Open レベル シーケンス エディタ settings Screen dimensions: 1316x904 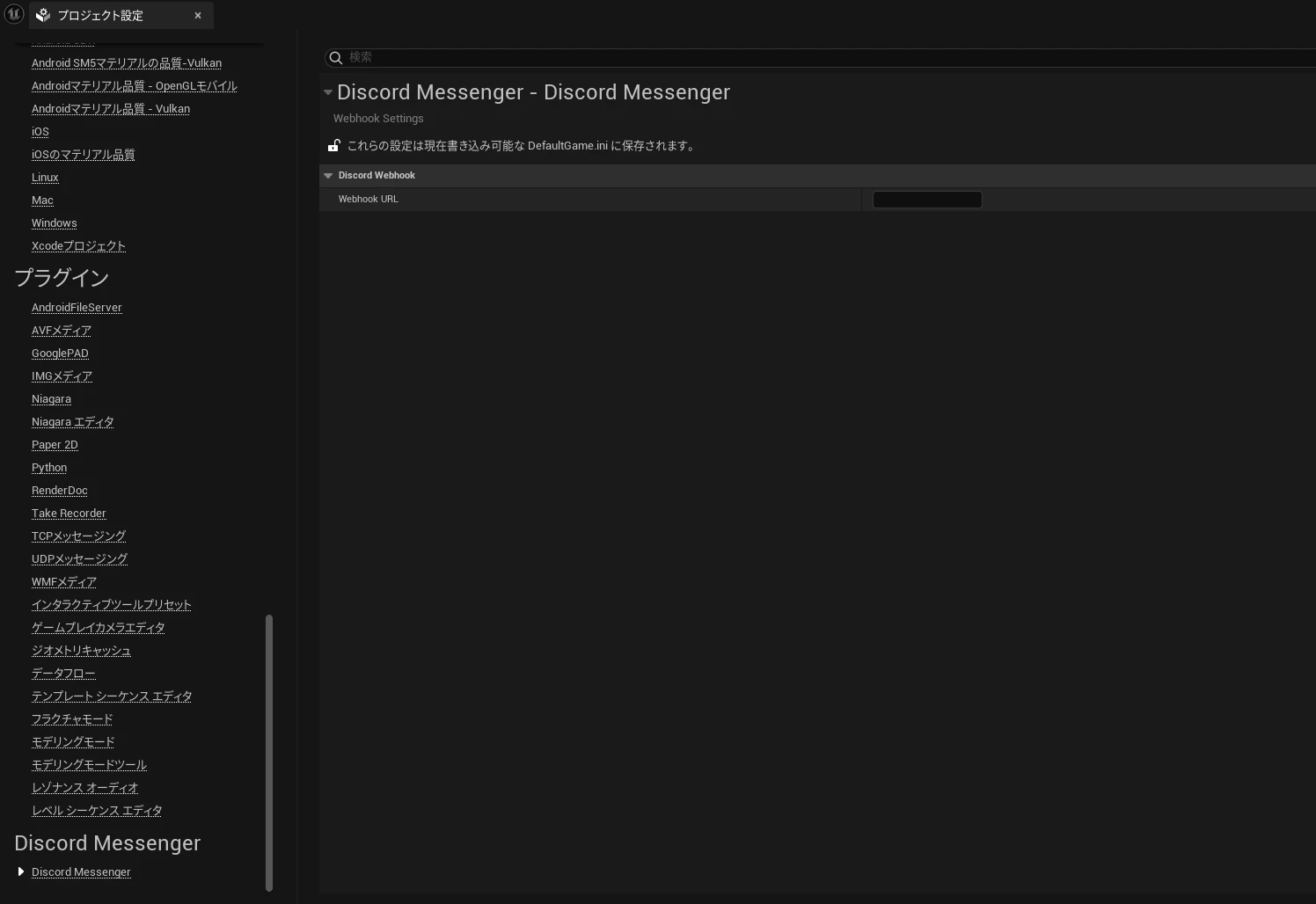97,811
